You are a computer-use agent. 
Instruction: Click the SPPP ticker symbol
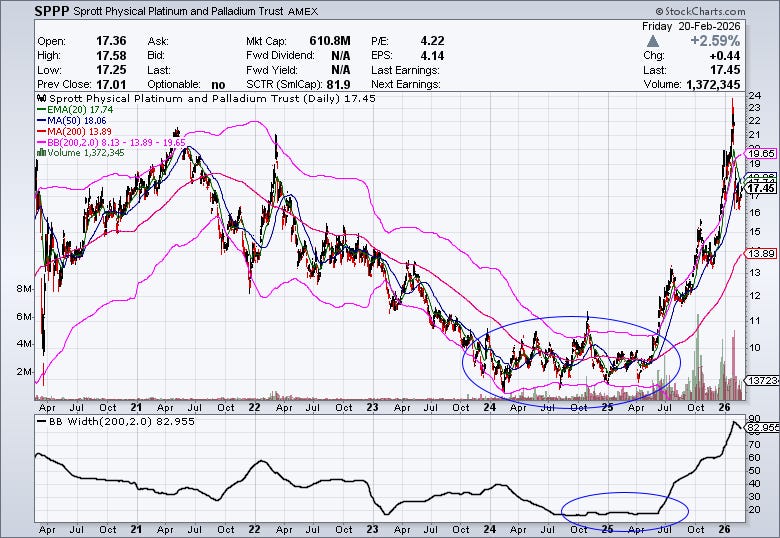(x=51, y=11)
